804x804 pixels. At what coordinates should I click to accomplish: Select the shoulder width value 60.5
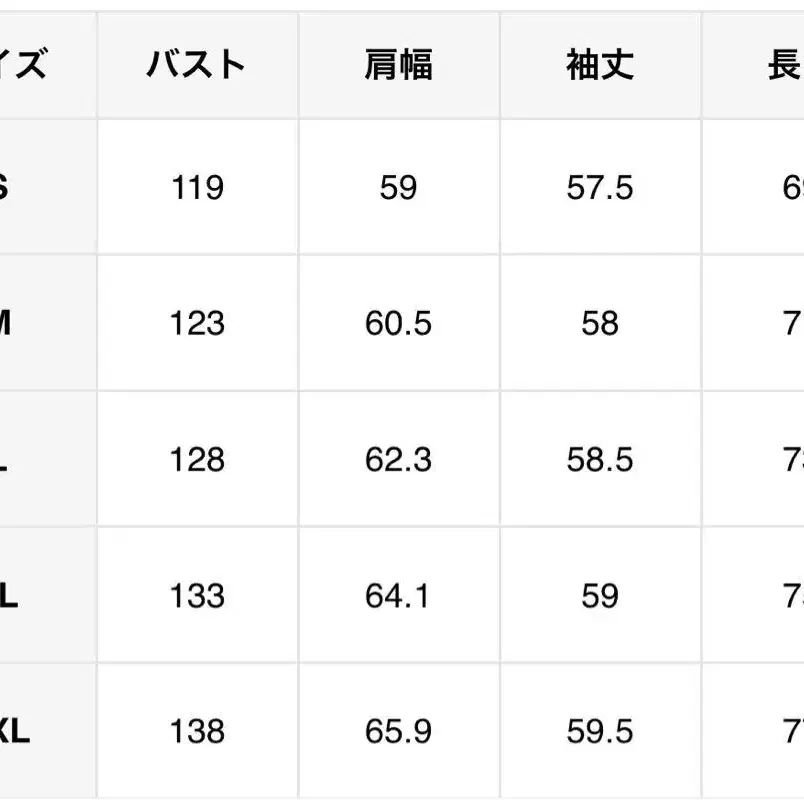398,324
